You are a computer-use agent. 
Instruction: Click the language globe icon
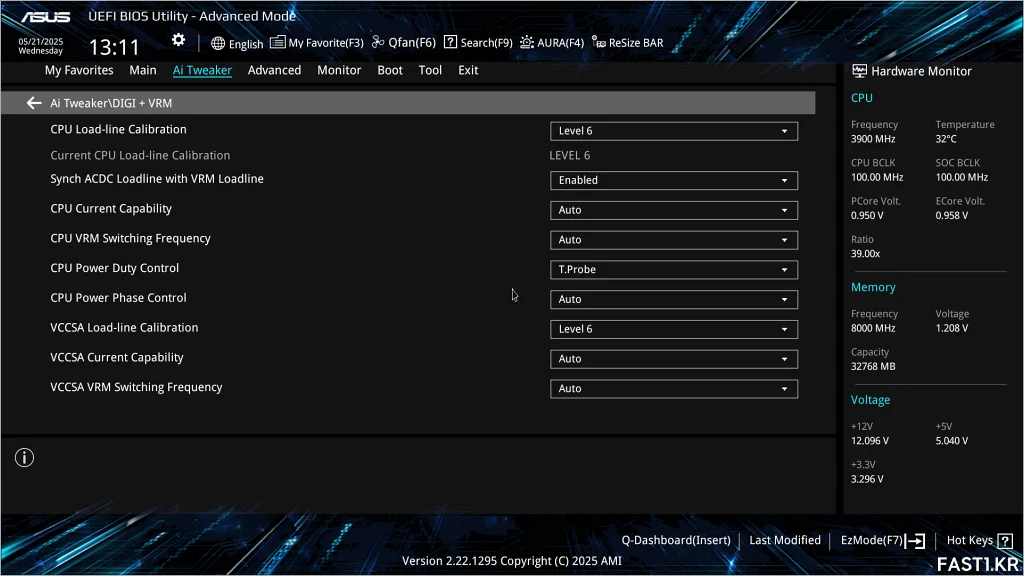click(218, 43)
